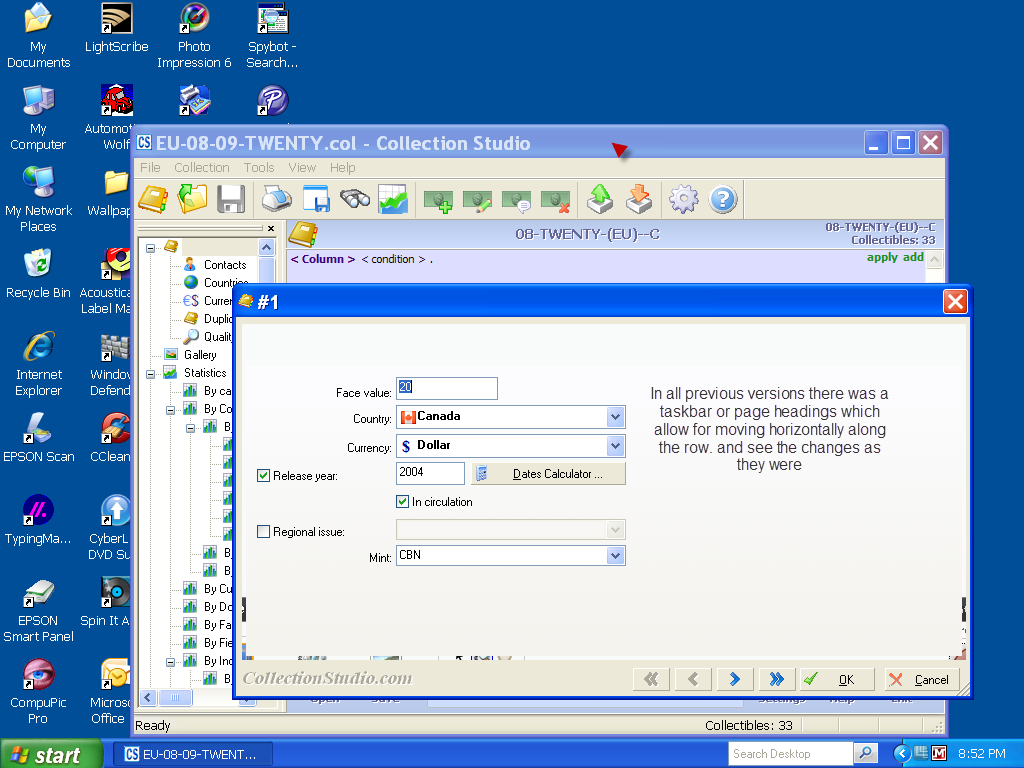Click the Face value input field

point(447,388)
